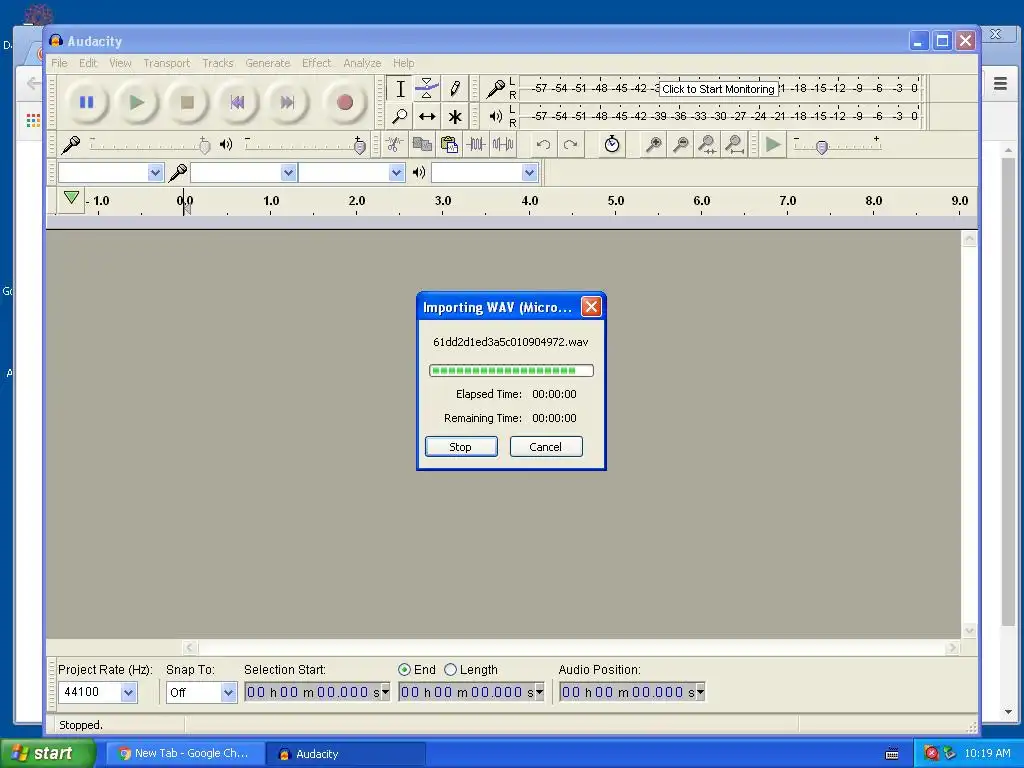This screenshot has width=1024, height=768.
Task: Select the Selection (I-beam) tool
Action: click(400, 88)
